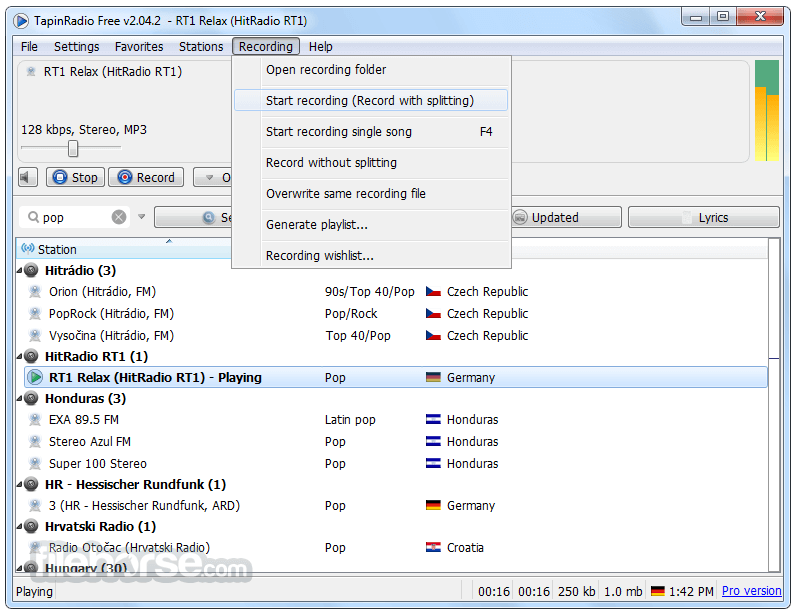Click the Croatia flag on Radio Otočac row

(433, 547)
